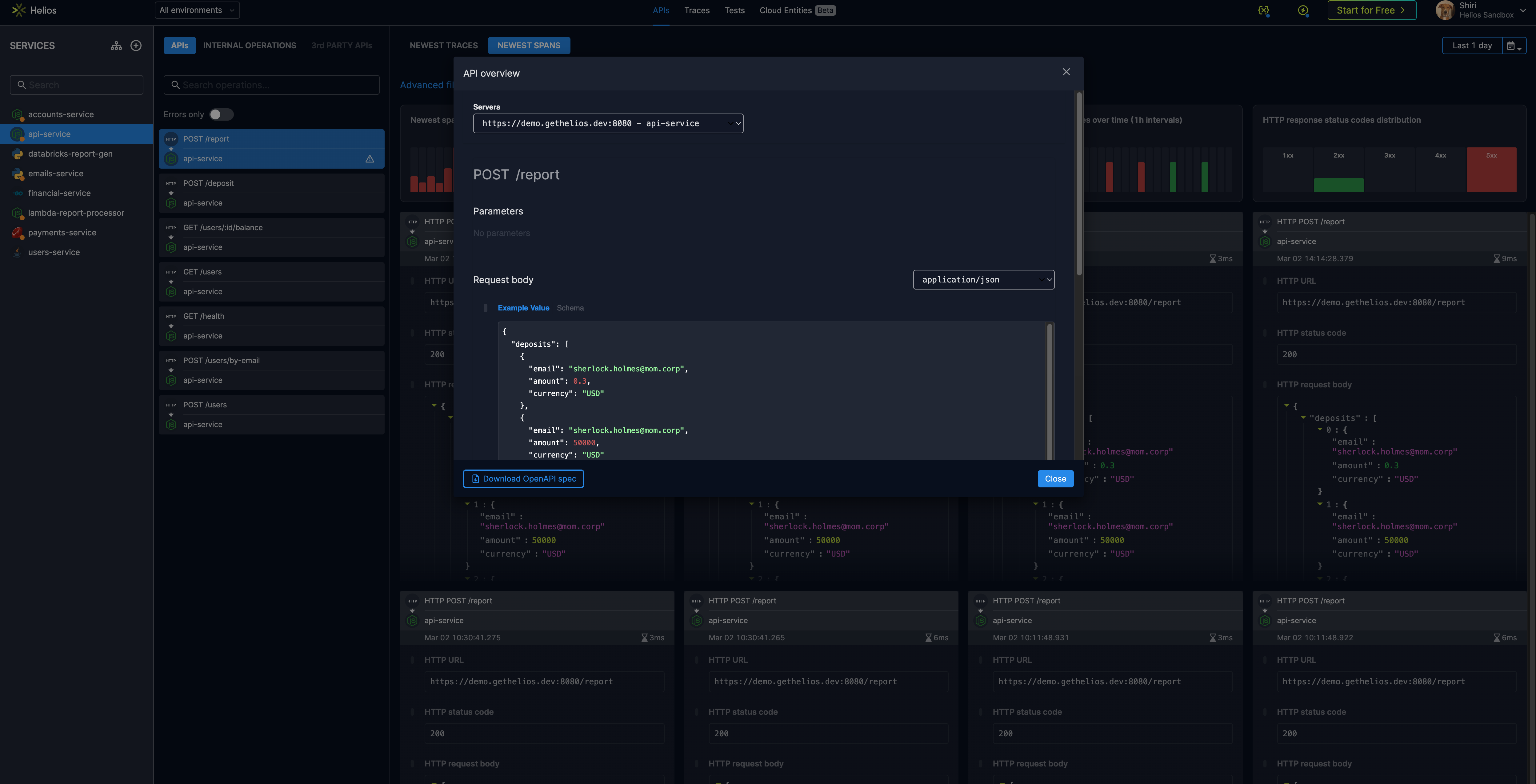1536x784 pixels.
Task: Switch to INTERNAL OPERATIONS tab
Action: 249,45
